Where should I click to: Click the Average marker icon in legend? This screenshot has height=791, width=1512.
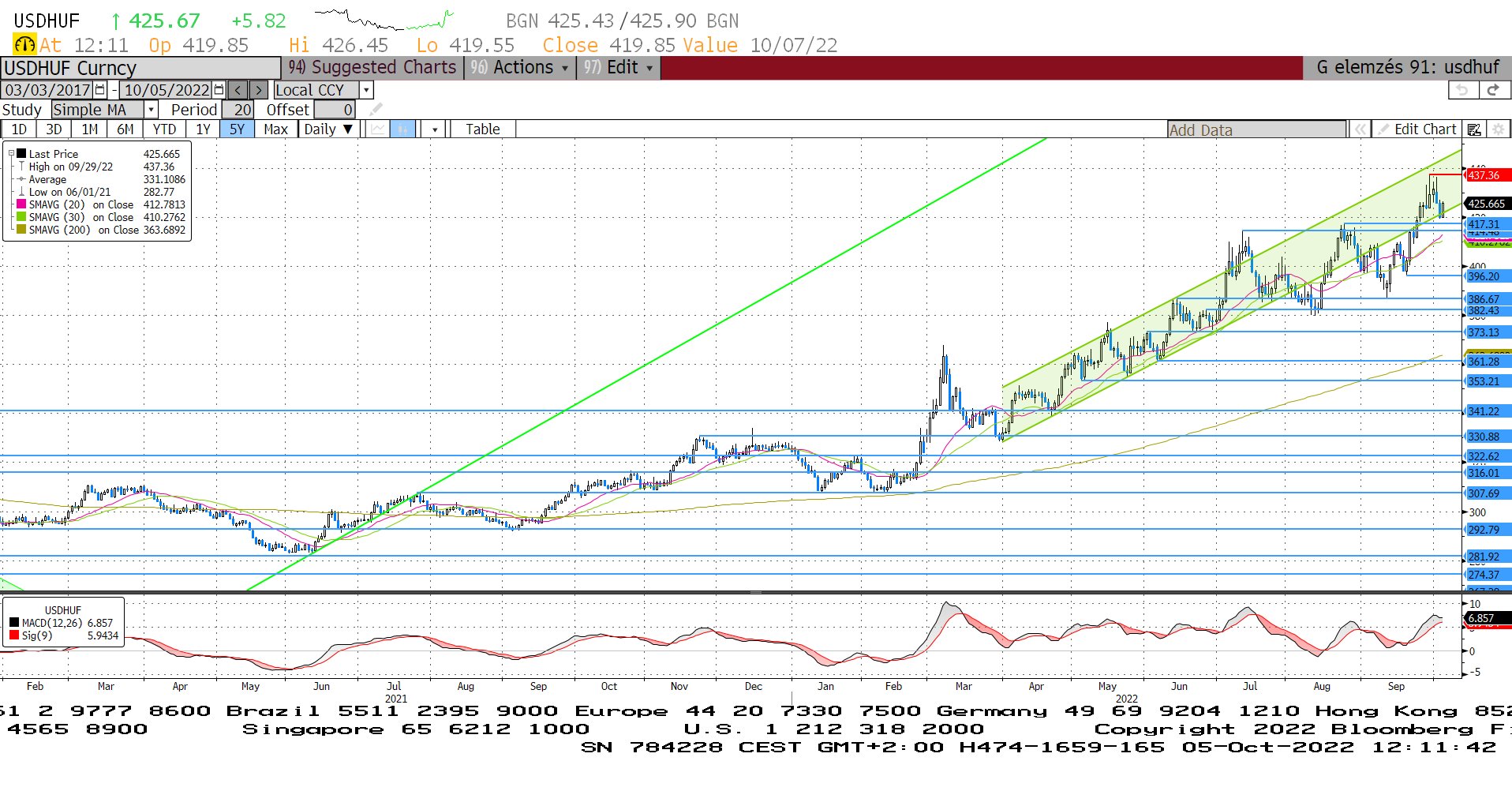click(x=21, y=179)
